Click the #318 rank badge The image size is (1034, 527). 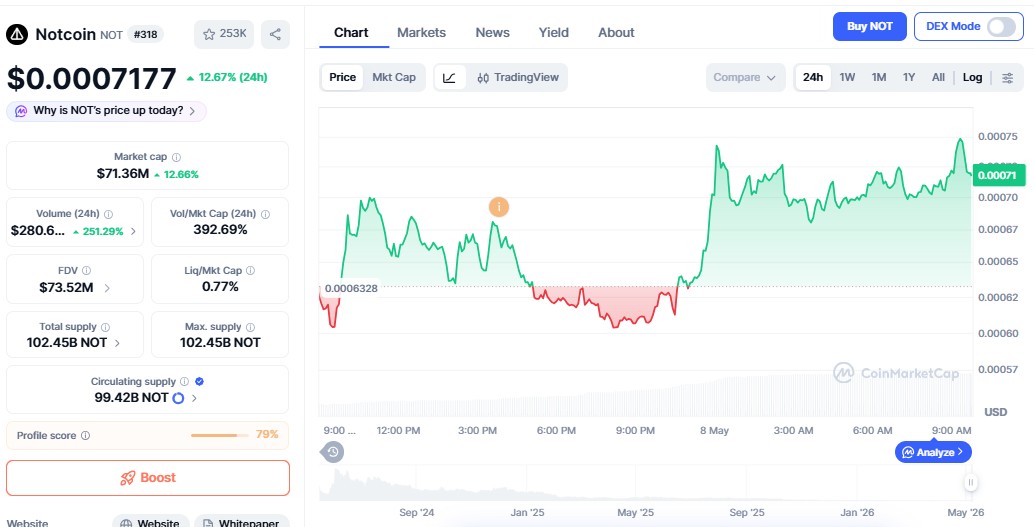(x=145, y=34)
